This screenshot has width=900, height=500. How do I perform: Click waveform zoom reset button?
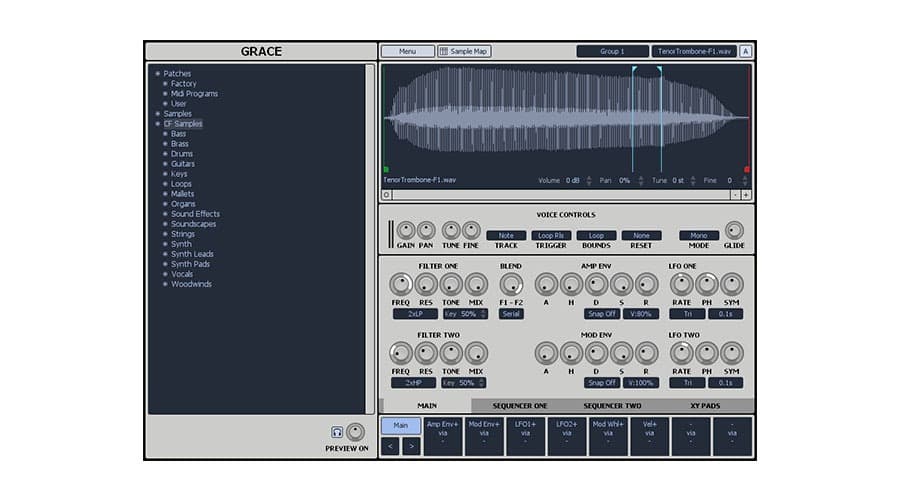pos(386,195)
